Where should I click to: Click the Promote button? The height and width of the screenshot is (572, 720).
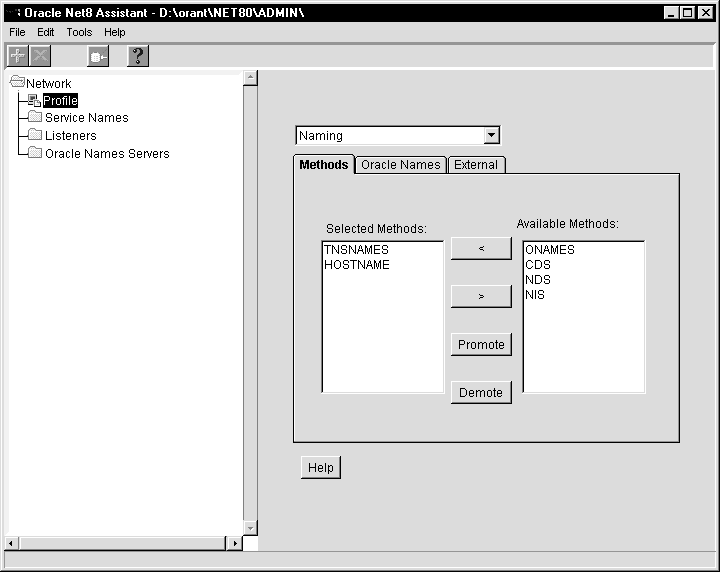click(481, 344)
